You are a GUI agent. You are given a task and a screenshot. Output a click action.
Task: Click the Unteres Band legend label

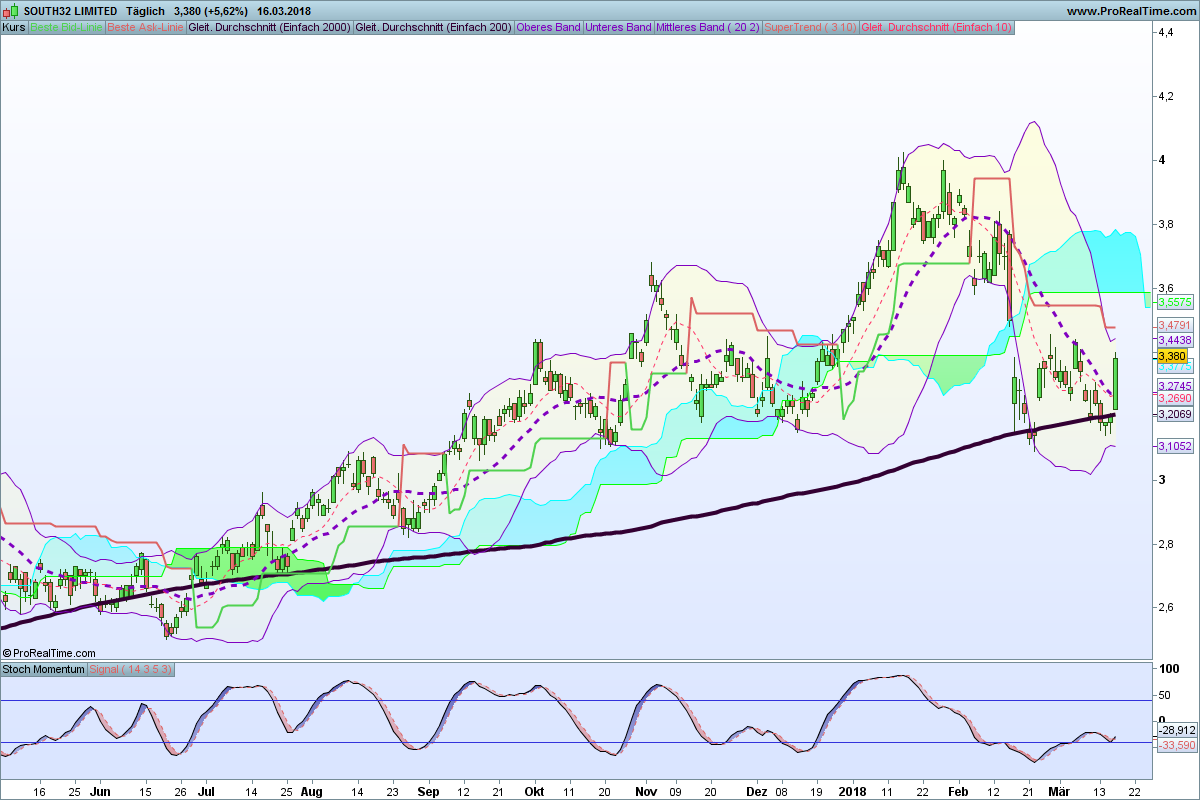618,27
